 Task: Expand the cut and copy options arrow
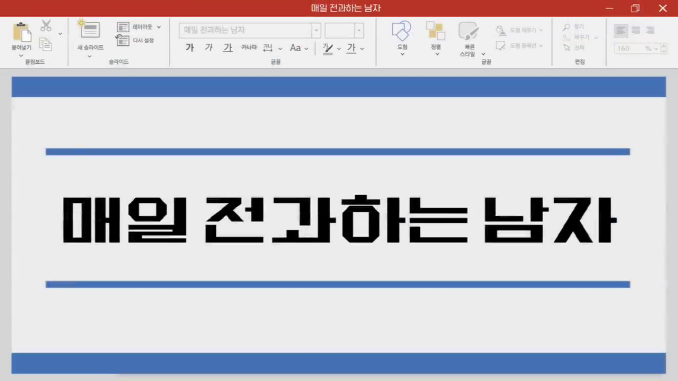pyautogui.click(x=60, y=34)
